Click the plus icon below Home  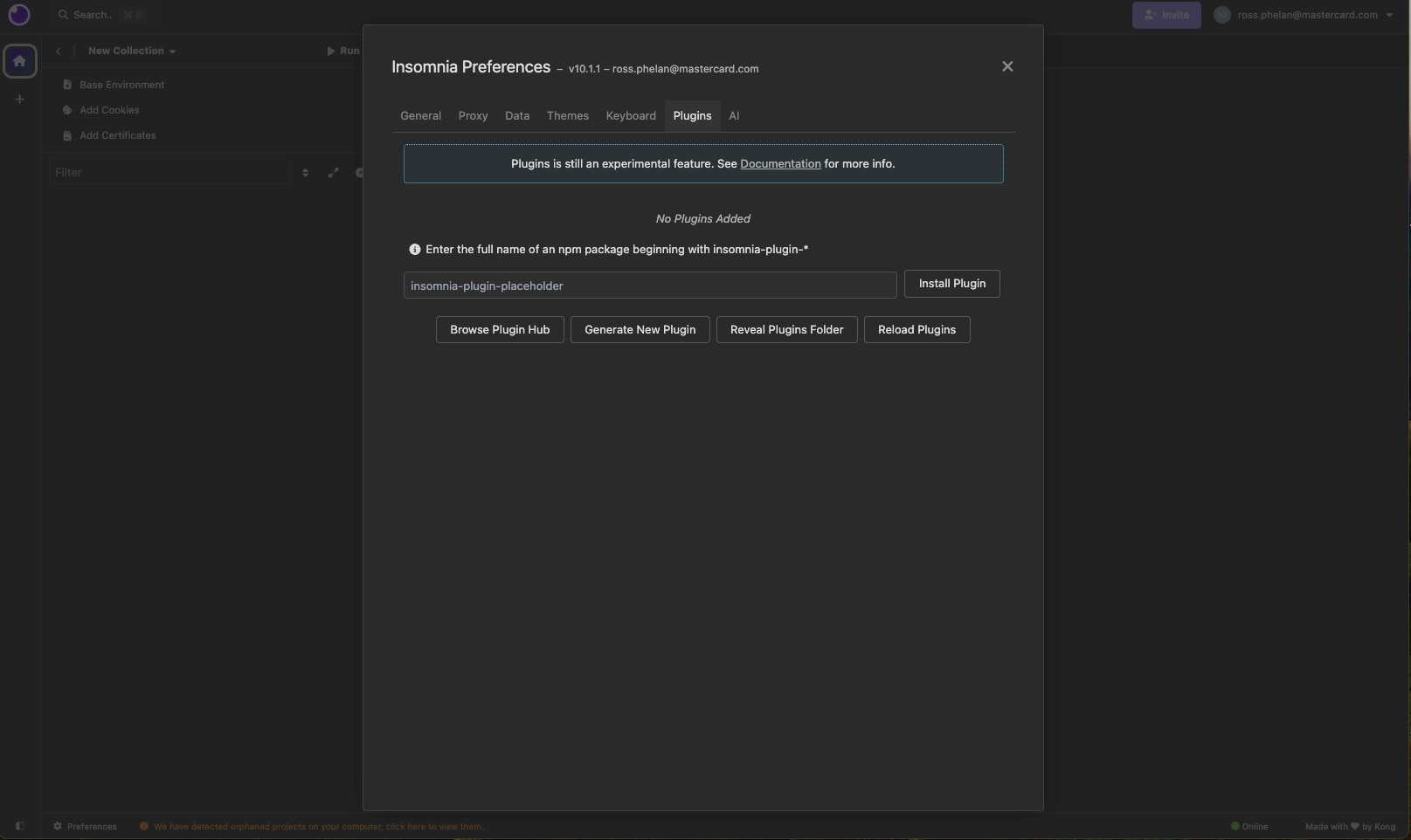(x=19, y=100)
